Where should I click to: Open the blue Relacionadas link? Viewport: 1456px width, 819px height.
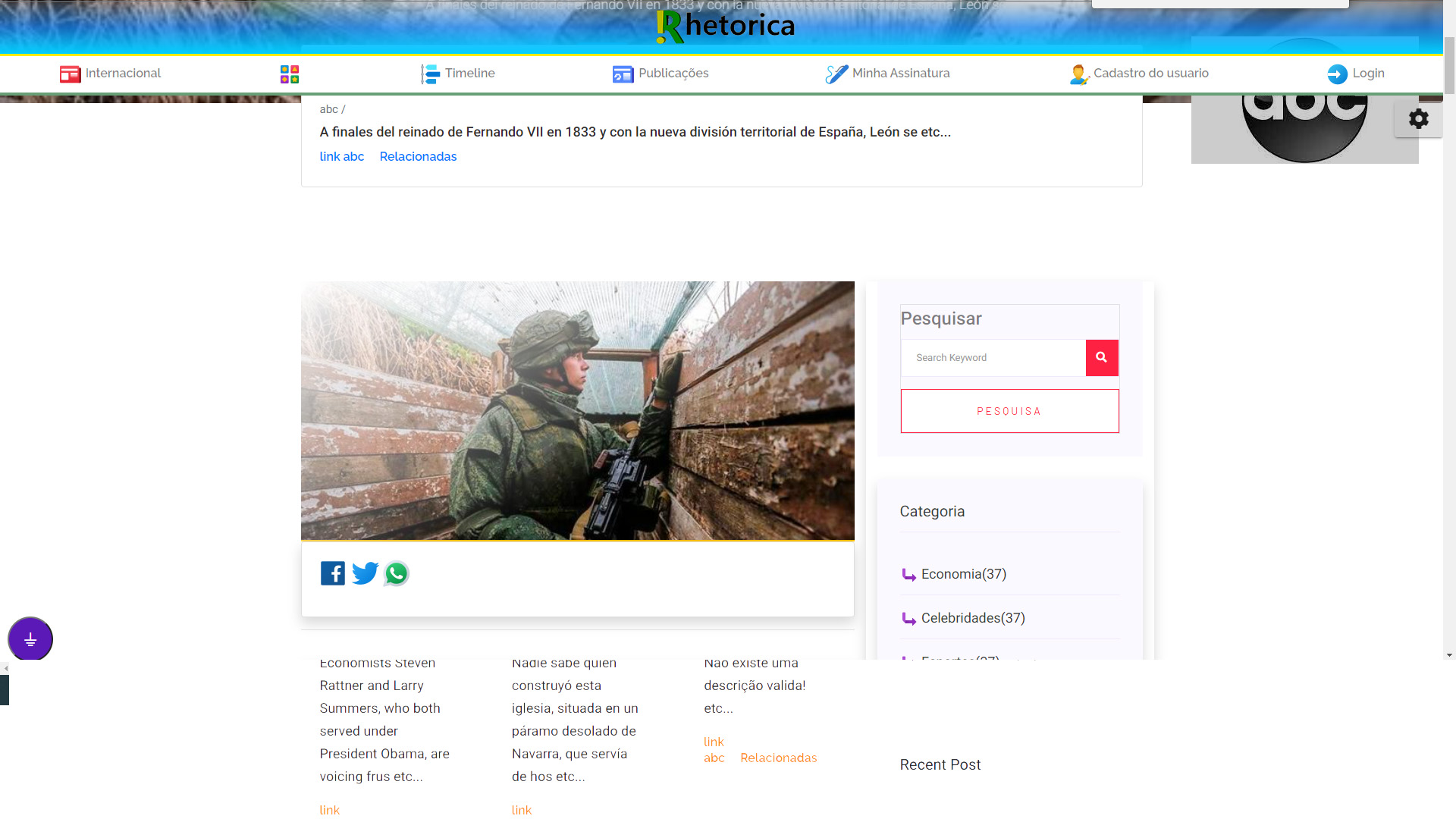click(418, 157)
